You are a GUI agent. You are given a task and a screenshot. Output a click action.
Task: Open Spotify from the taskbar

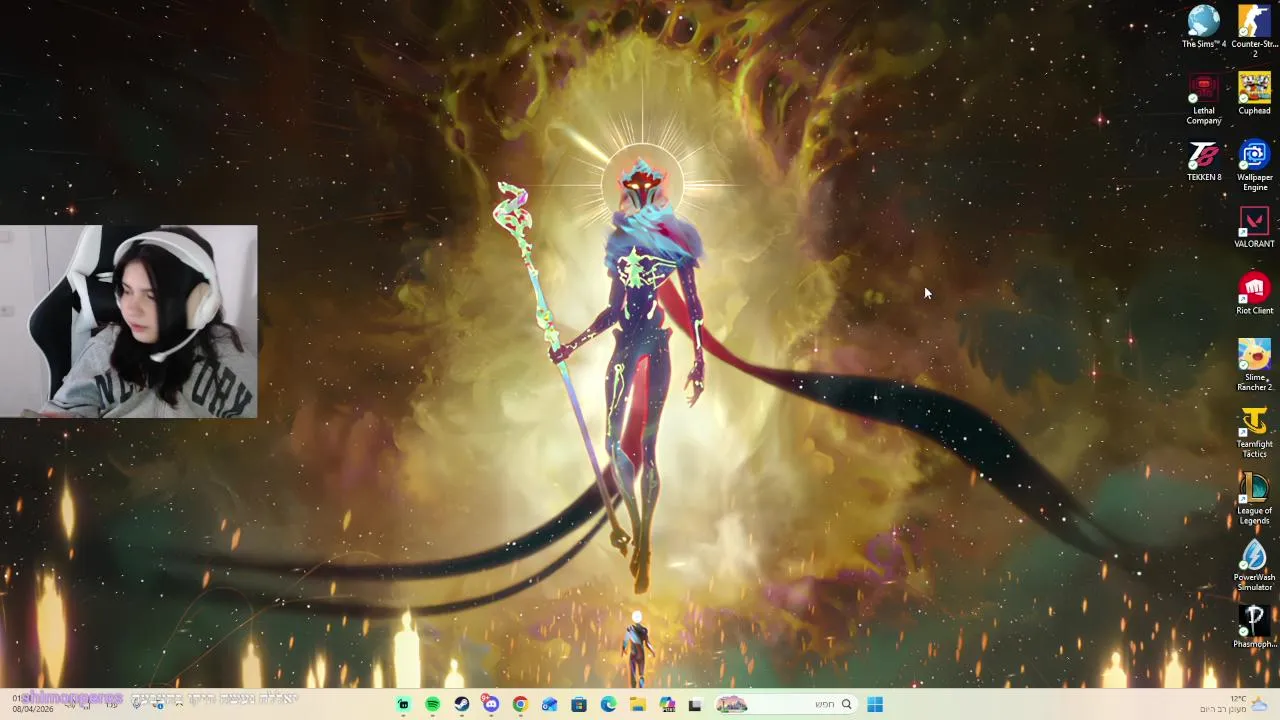(432, 705)
